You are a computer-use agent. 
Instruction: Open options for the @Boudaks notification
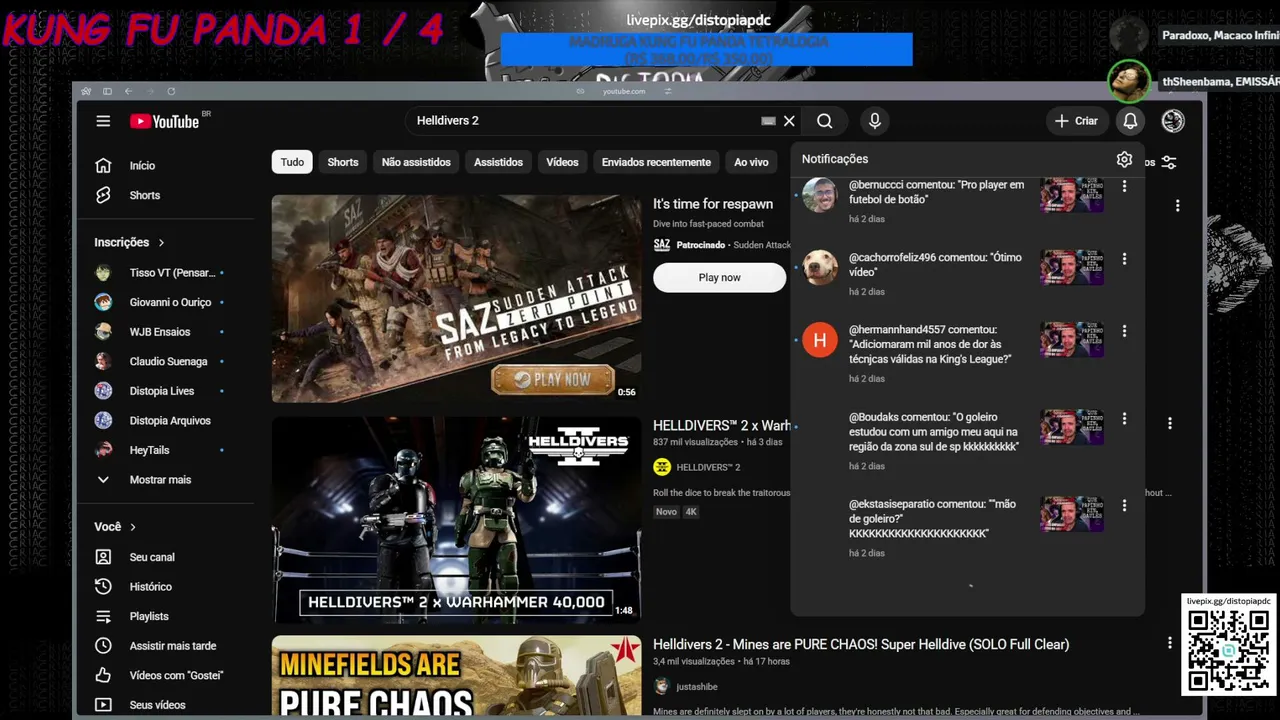pyautogui.click(x=1124, y=419)
